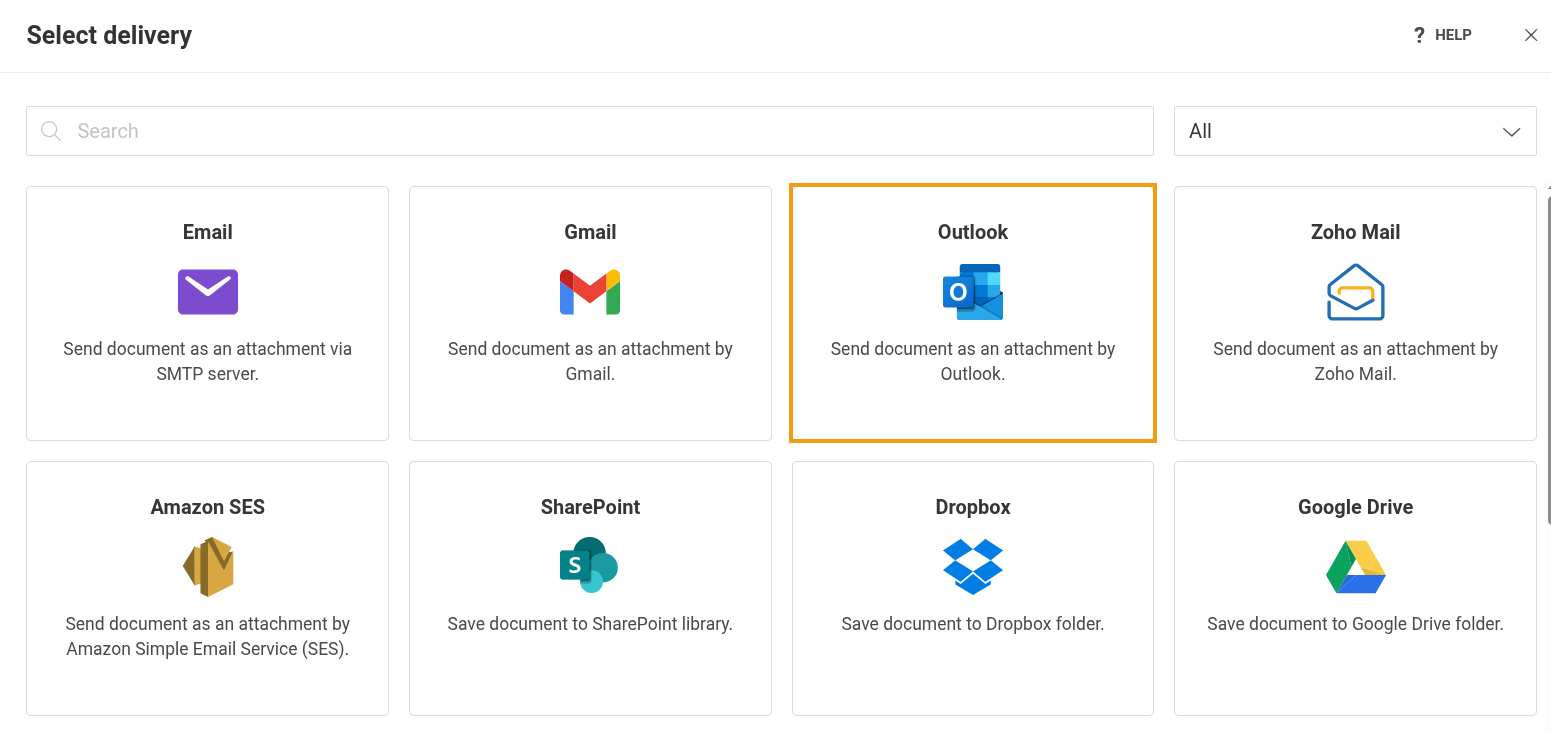Click the magnifier icon in search box

(51, 131)
